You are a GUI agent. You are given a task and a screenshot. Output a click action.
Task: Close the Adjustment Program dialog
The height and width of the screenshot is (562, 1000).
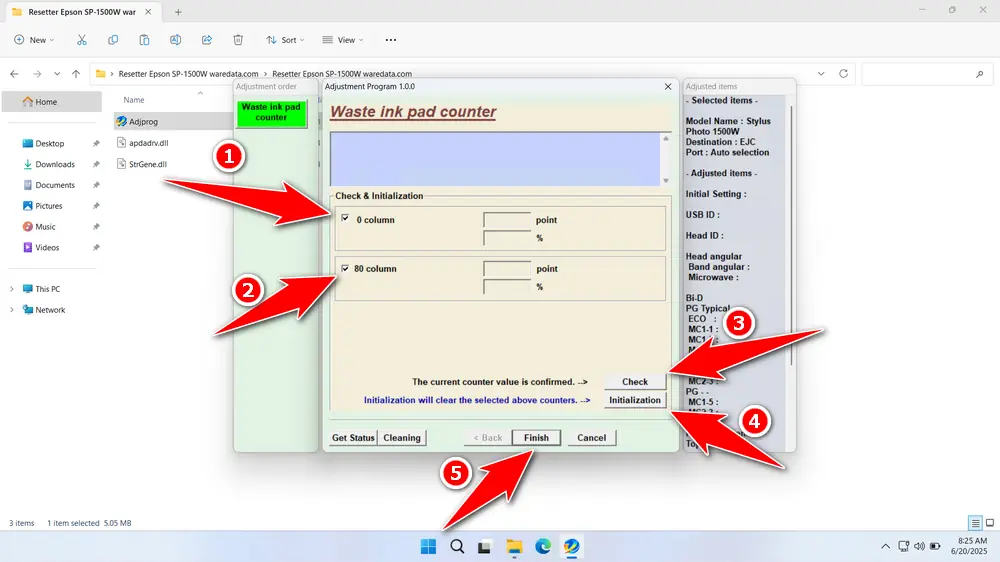[x=668, y=86]
